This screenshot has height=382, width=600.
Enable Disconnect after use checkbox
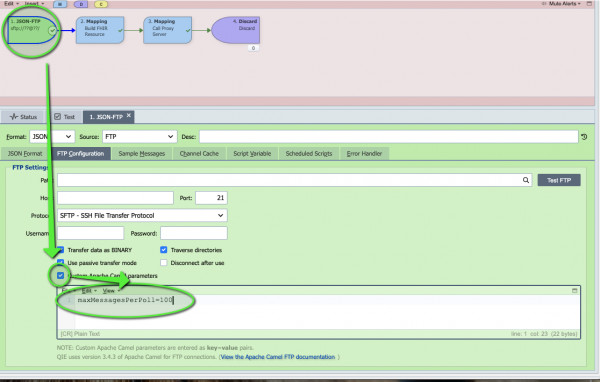pyautogui.click(x=164, y=263)
